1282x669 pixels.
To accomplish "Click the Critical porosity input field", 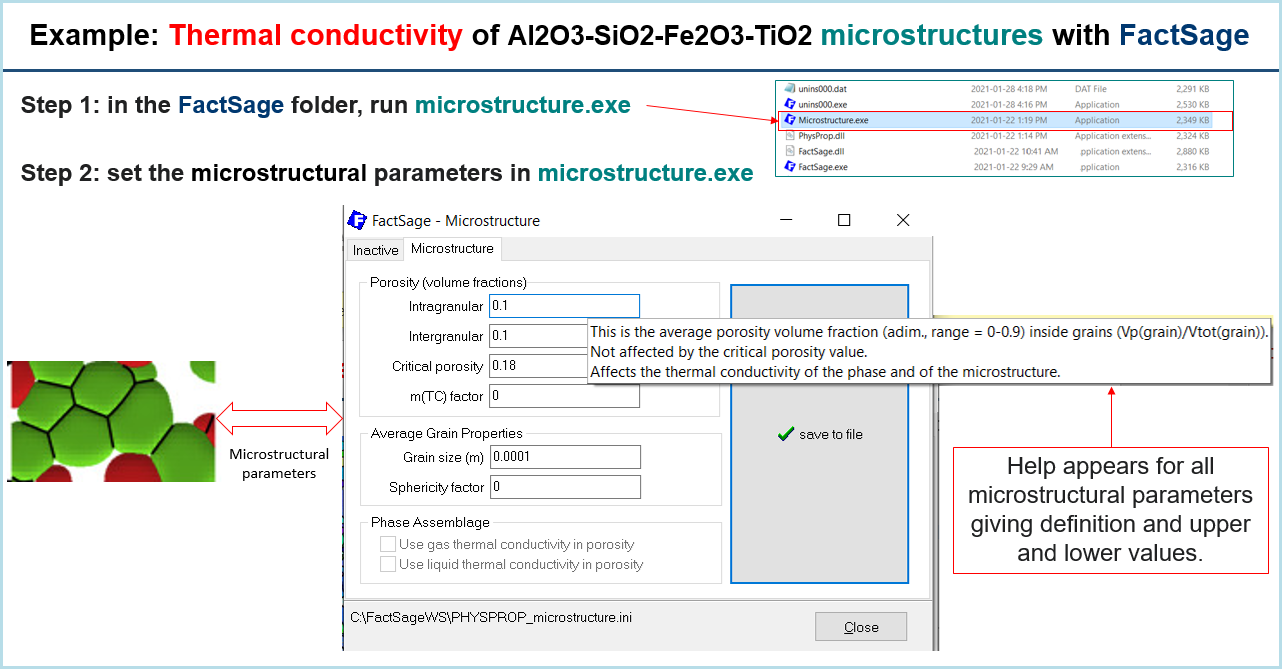I will click(538, 366).
